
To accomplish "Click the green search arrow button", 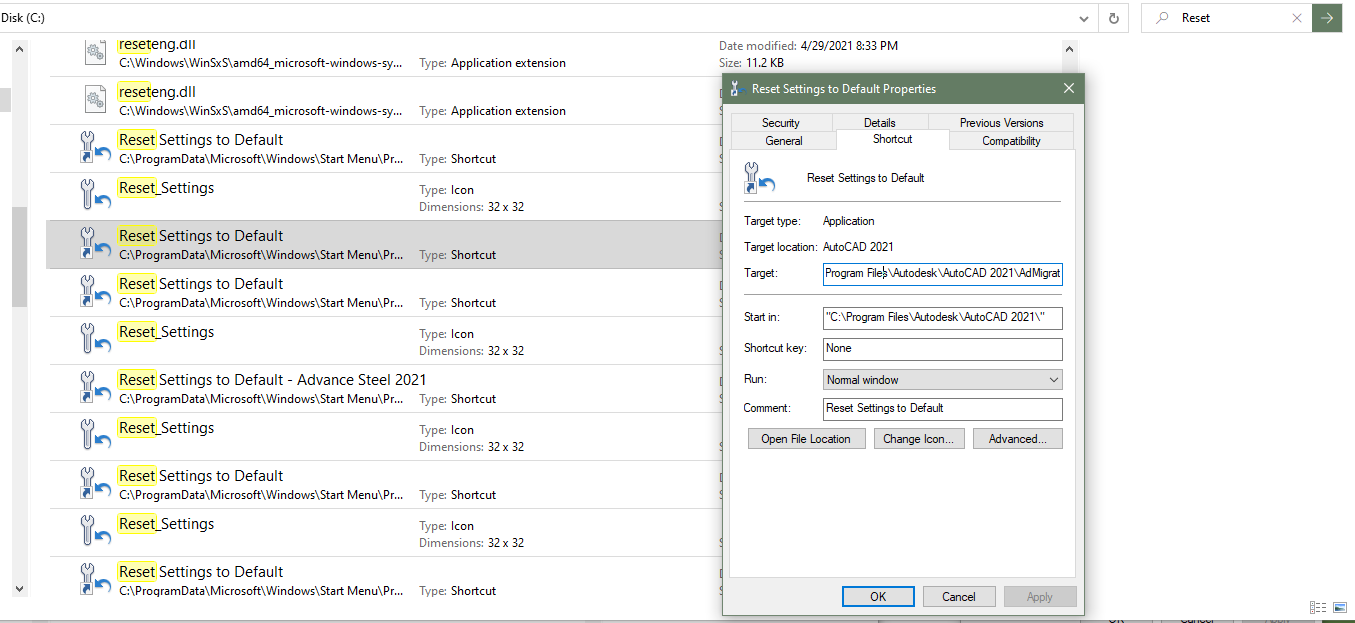I will point(1327,17).
